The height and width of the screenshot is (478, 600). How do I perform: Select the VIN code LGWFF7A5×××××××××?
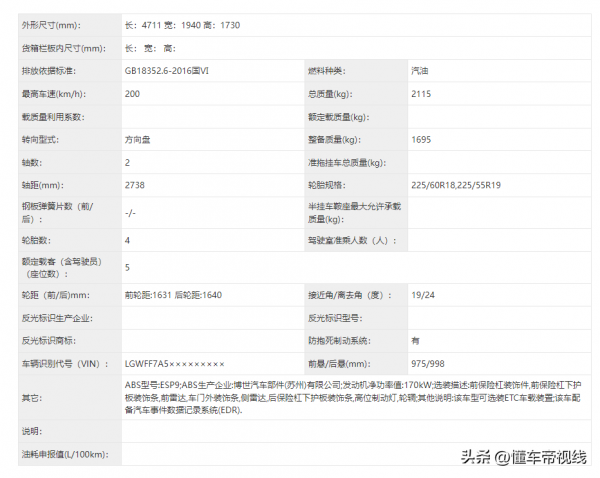click(175, 364)
